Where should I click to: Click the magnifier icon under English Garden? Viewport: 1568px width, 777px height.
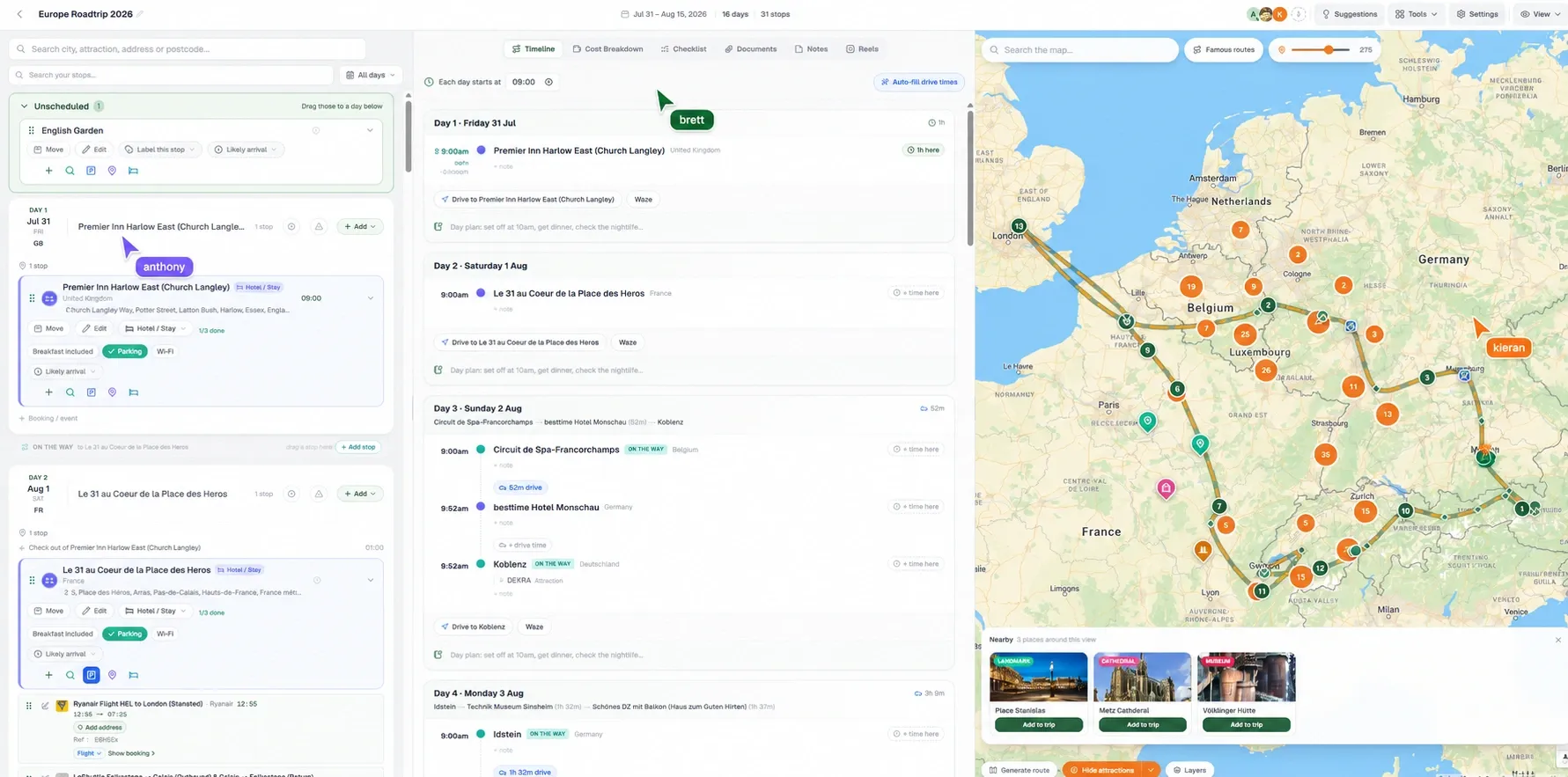[70, 171]
